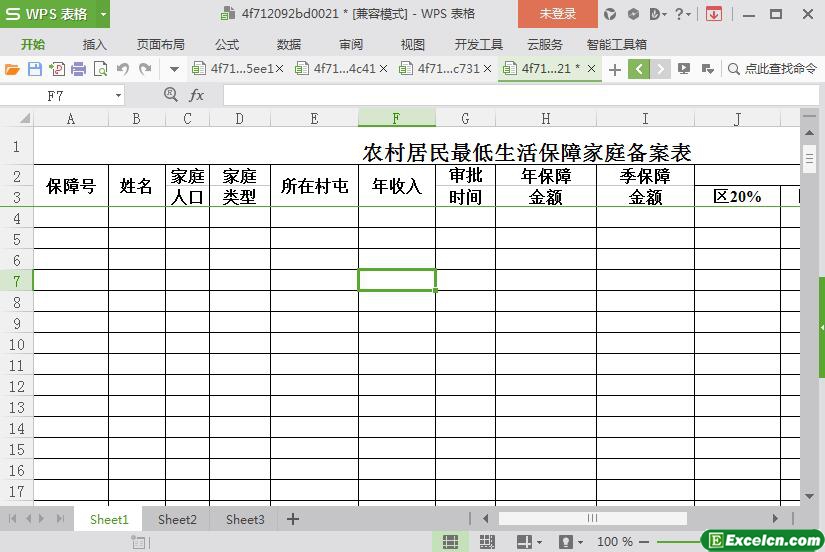This screenshot has width=825, height=552.
Task: Open the eye protection mode dropdown
Action: coord(580,542)
